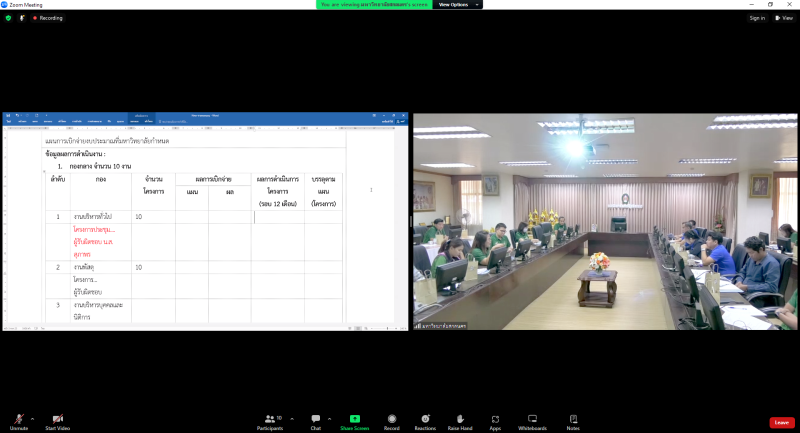Expand audio options arrow beside Unmute
The height and width of the screenshot is (433, 800).
pos(32,418)
